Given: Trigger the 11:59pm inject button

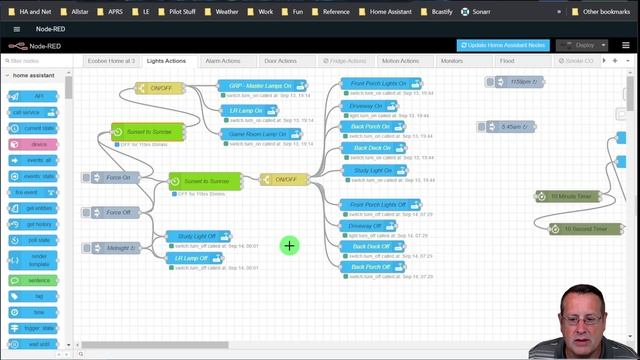Looking at the screenshot, I should coord(489,82).
